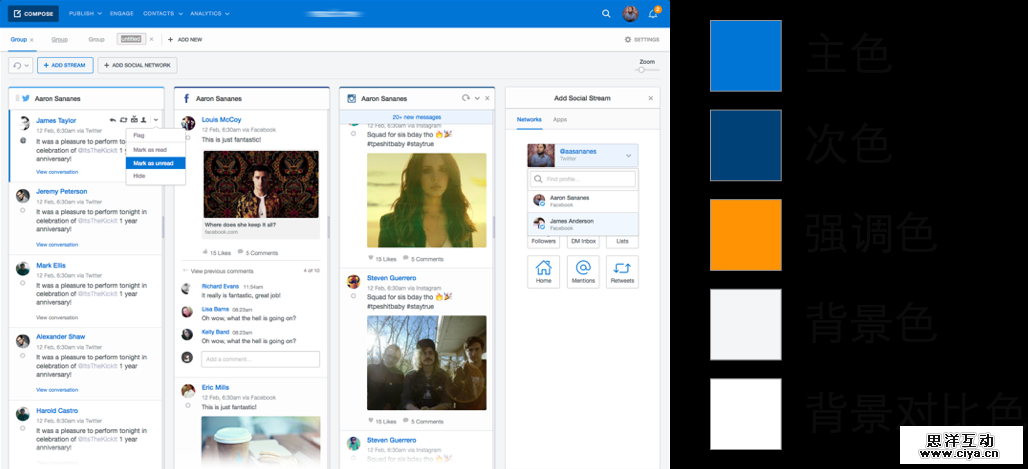Click the Add Stream button
This screenshot has height=469, width=1028.
coord(65,65)
